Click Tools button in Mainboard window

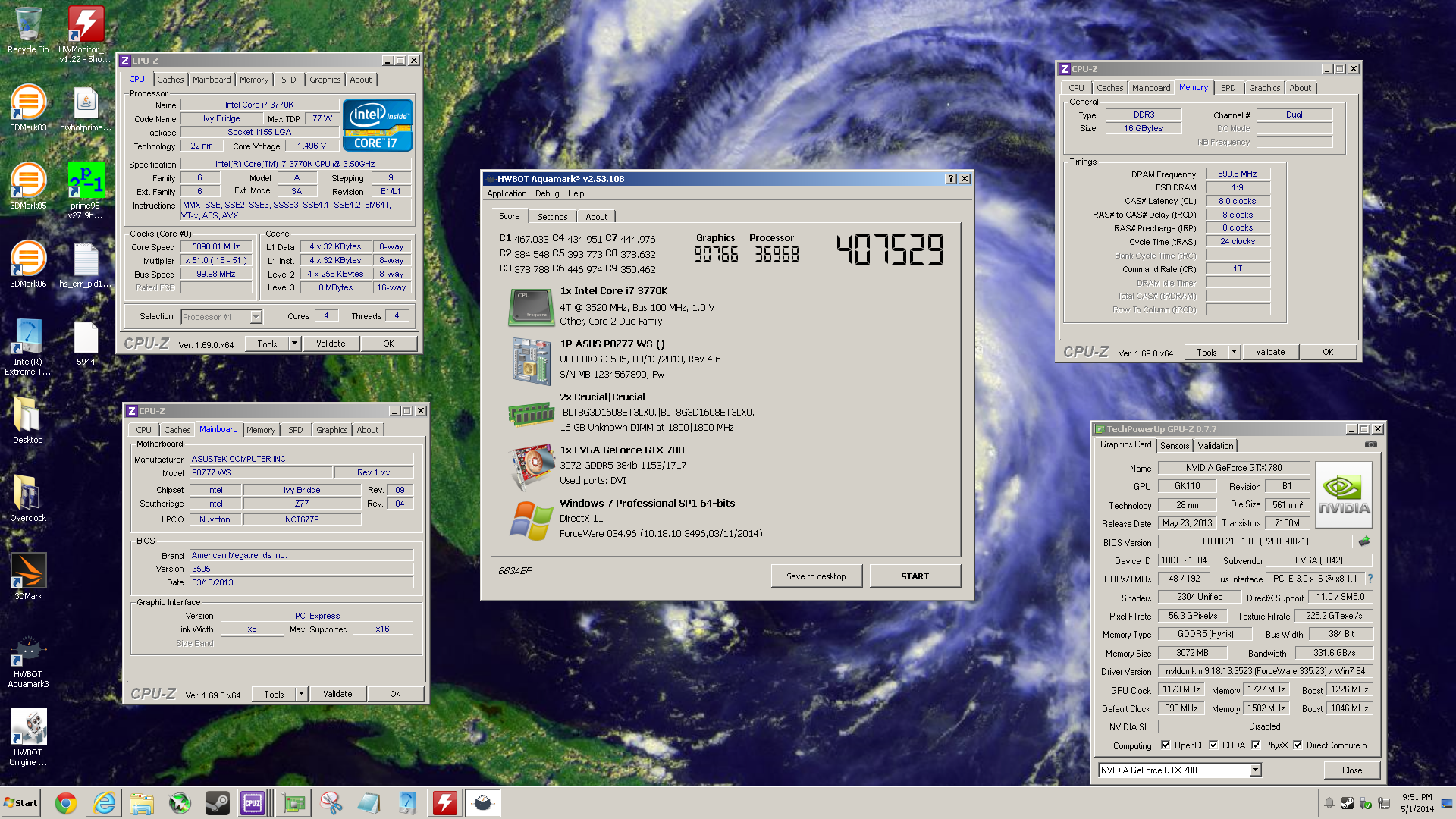pyautogui.click(x=274, y=694)
